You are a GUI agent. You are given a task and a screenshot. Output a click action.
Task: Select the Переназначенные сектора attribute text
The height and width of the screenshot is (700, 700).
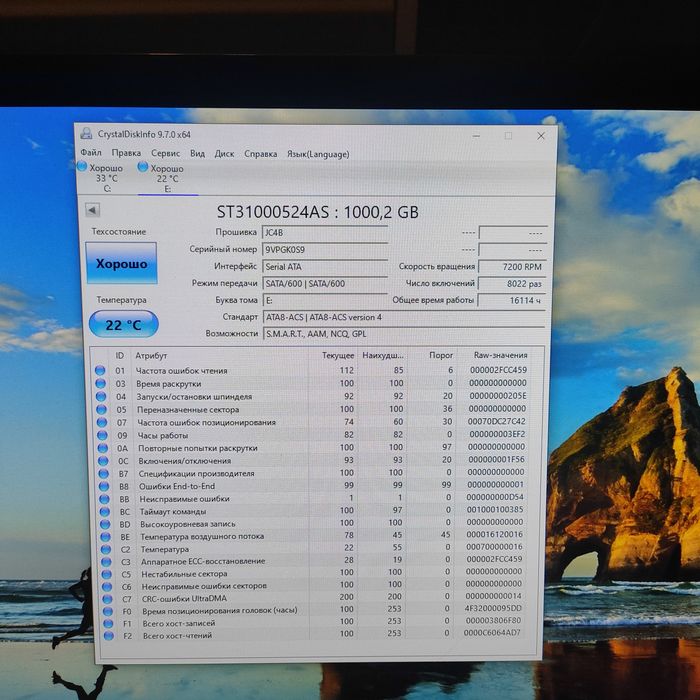pyautogui.click(x=188, y=409)
